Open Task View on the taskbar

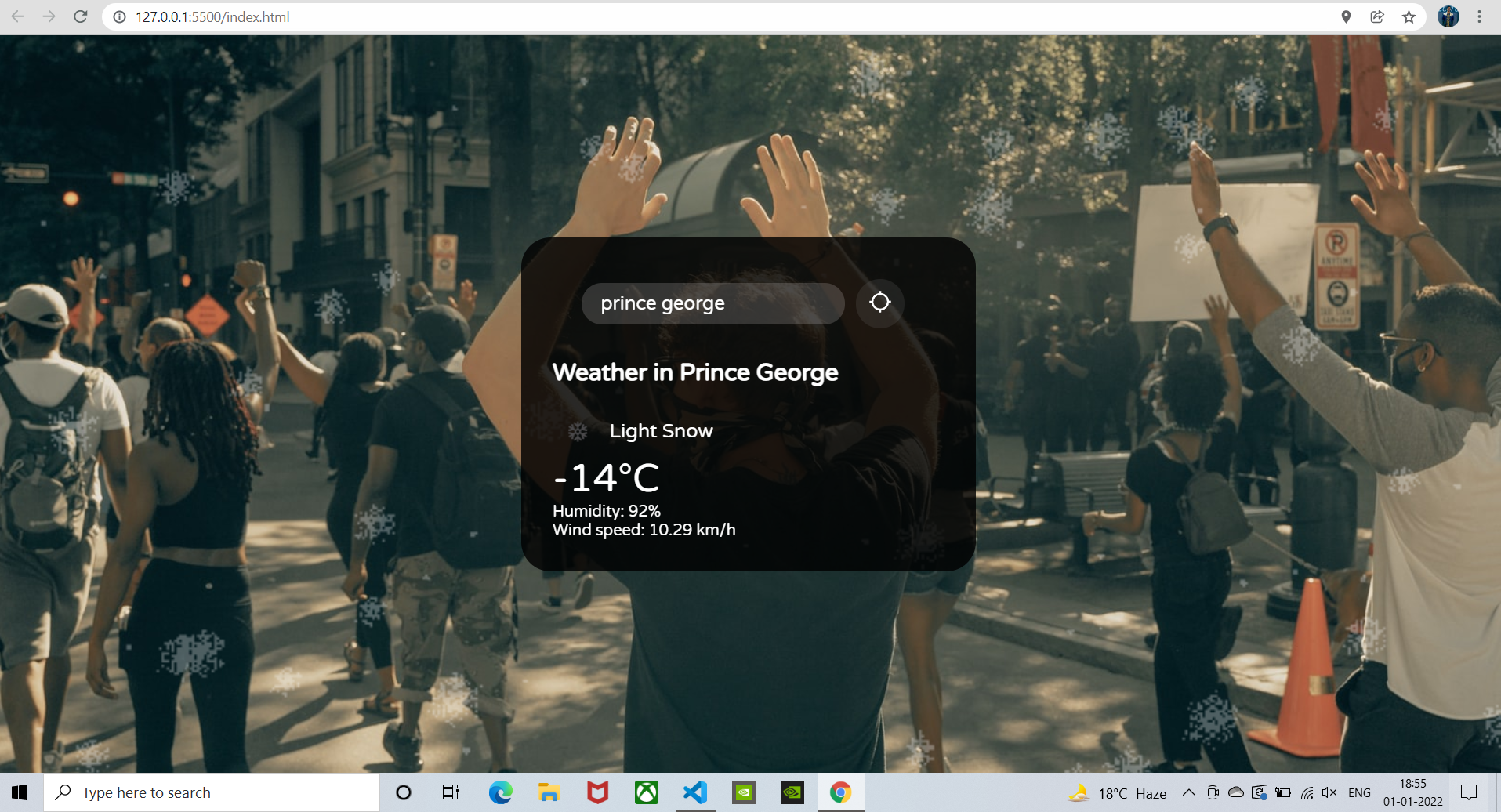point(451,792)
